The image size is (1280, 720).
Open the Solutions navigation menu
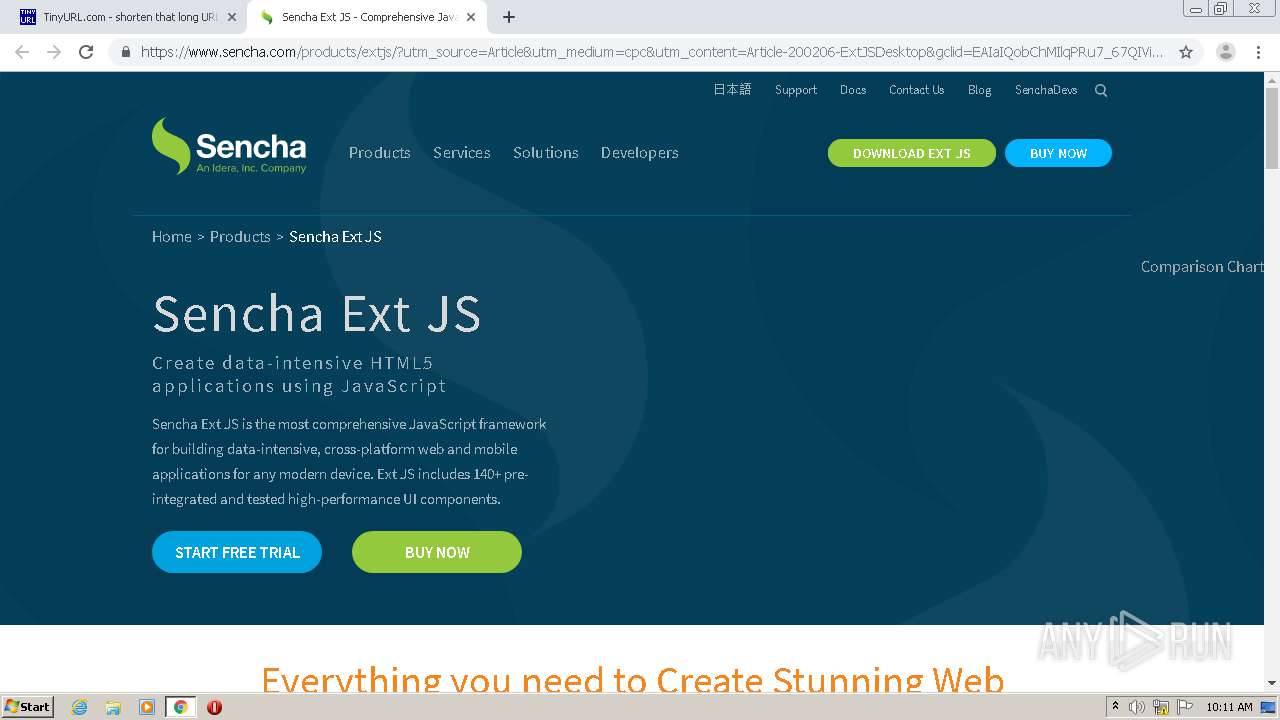coord(546,153)
